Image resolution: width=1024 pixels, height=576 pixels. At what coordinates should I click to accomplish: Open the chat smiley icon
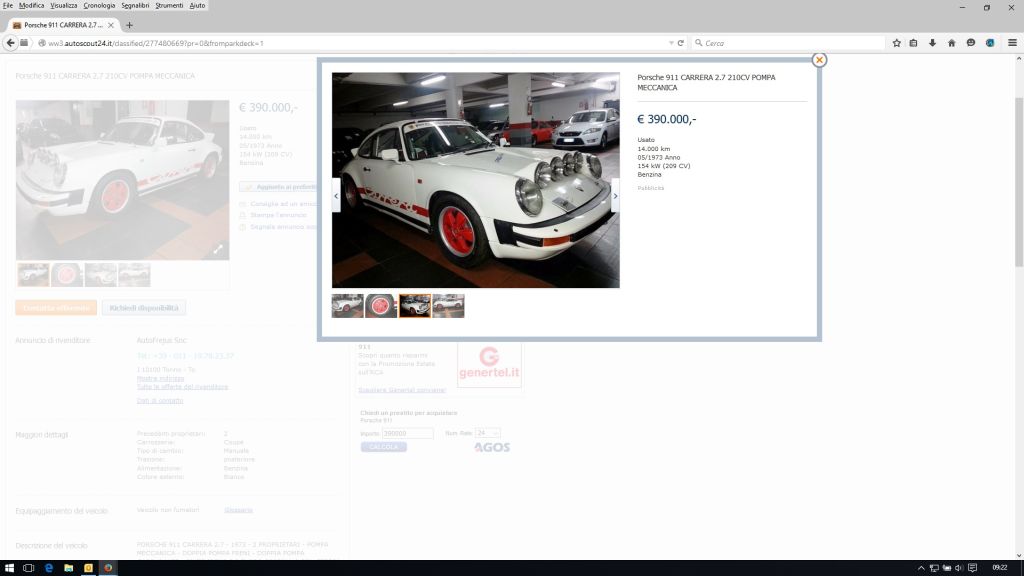point(971,43)
